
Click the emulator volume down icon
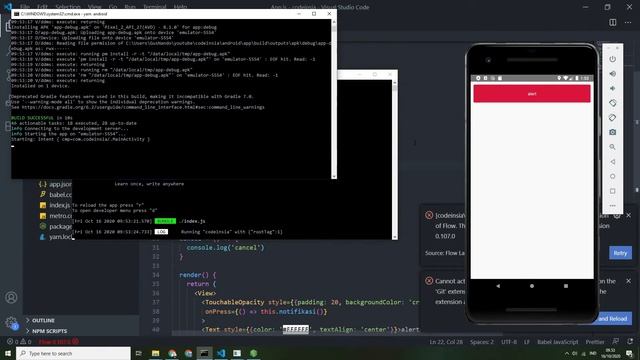pos(612,89)
